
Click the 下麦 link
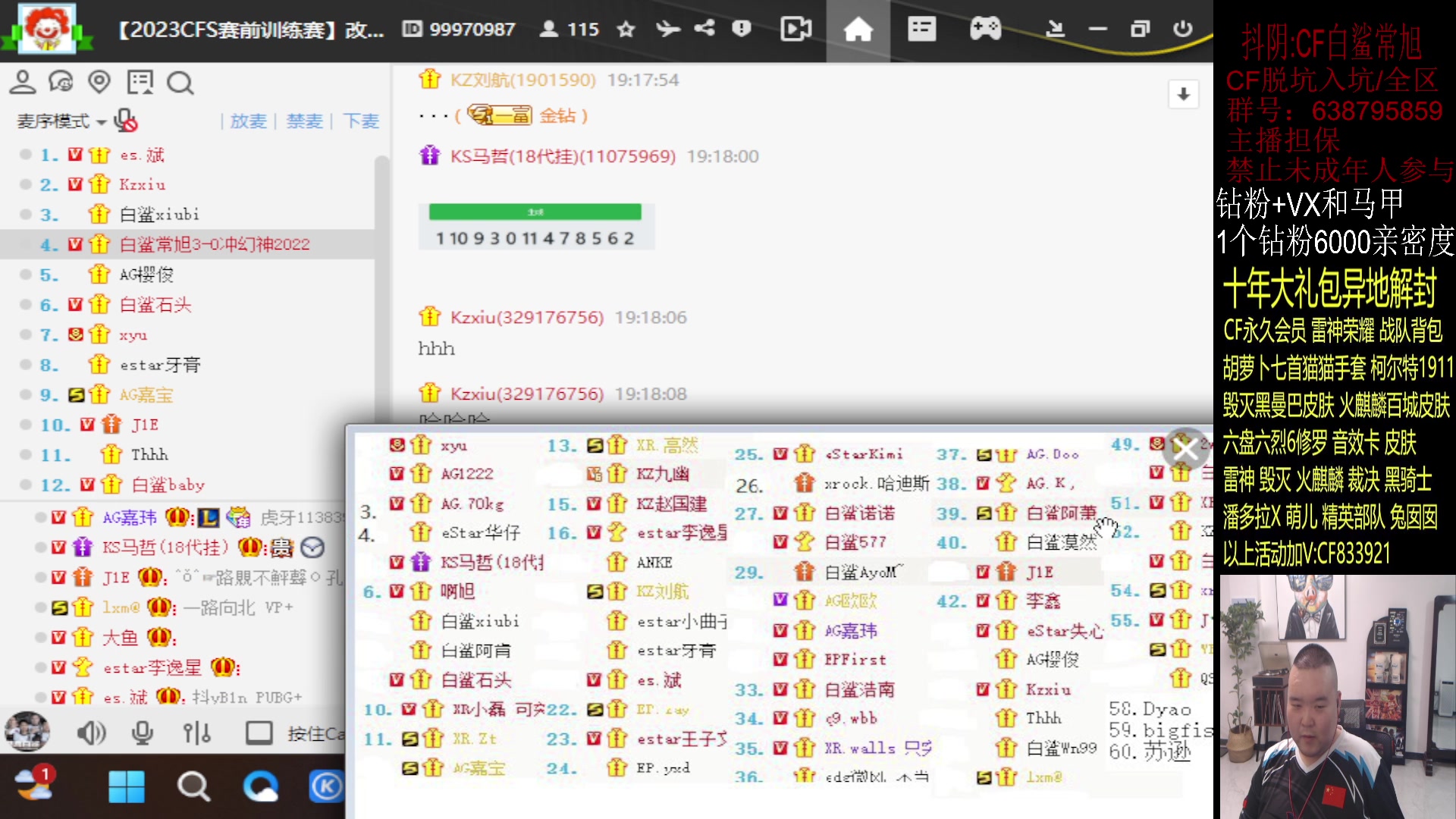[360, 121]
